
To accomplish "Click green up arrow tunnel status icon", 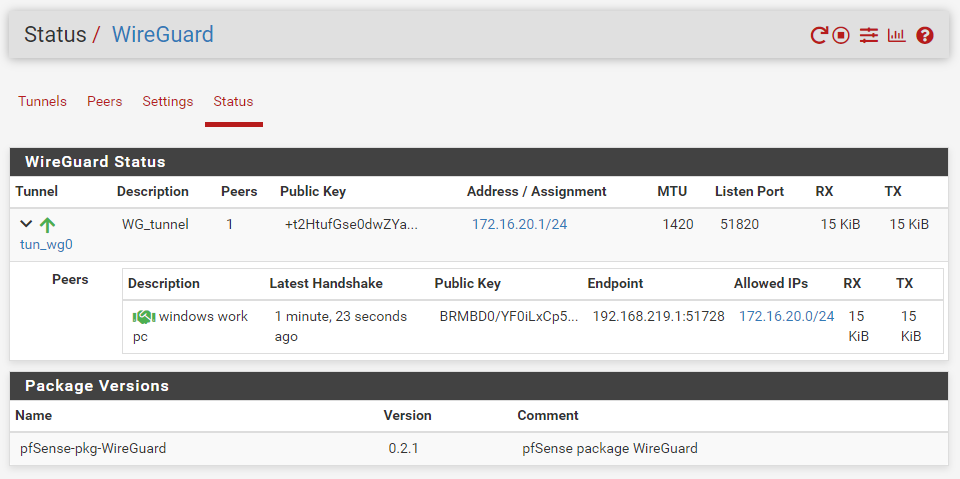I will [x=47, y=225].
